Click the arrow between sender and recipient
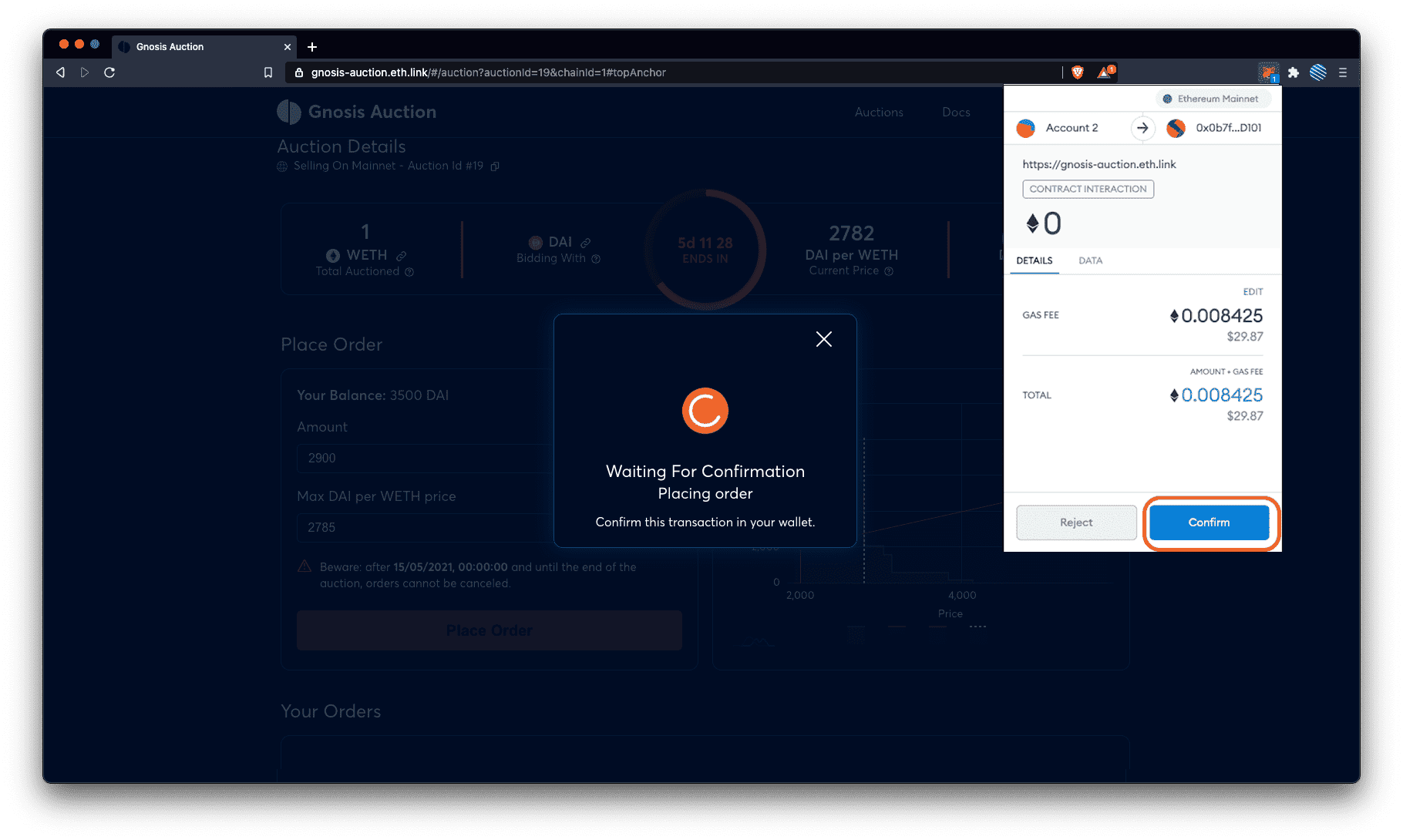This screenshot has width=1403, height=840. point(1142,128)
